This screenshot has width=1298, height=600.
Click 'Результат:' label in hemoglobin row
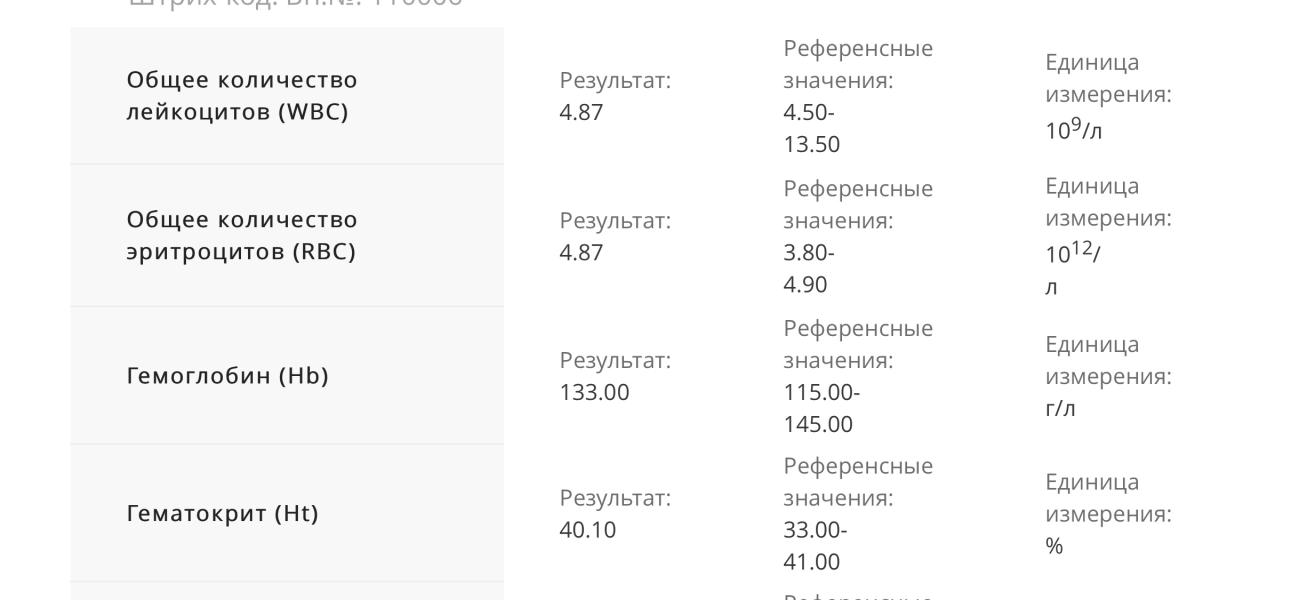(615, 360)
